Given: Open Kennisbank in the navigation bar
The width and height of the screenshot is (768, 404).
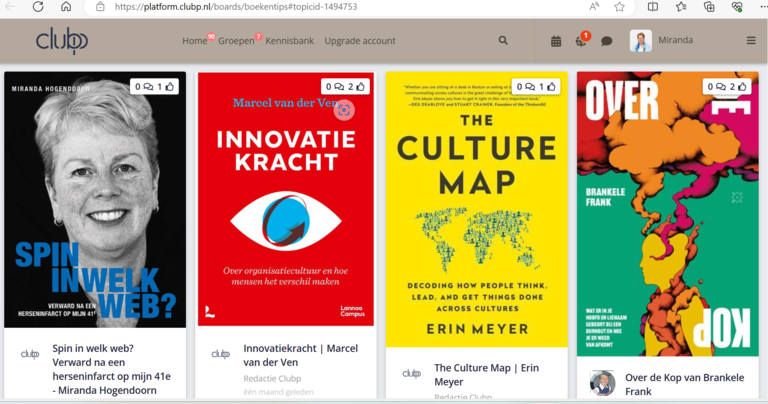Looking at the screenshot, I should click(289, 41).
